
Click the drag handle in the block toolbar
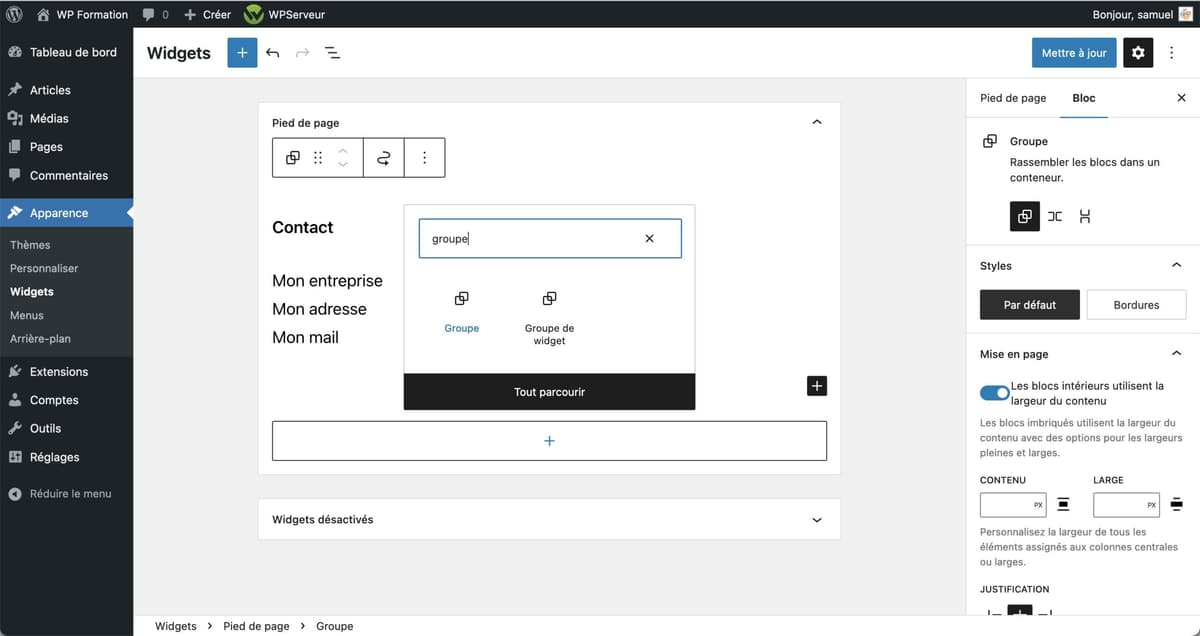[315, 157]
